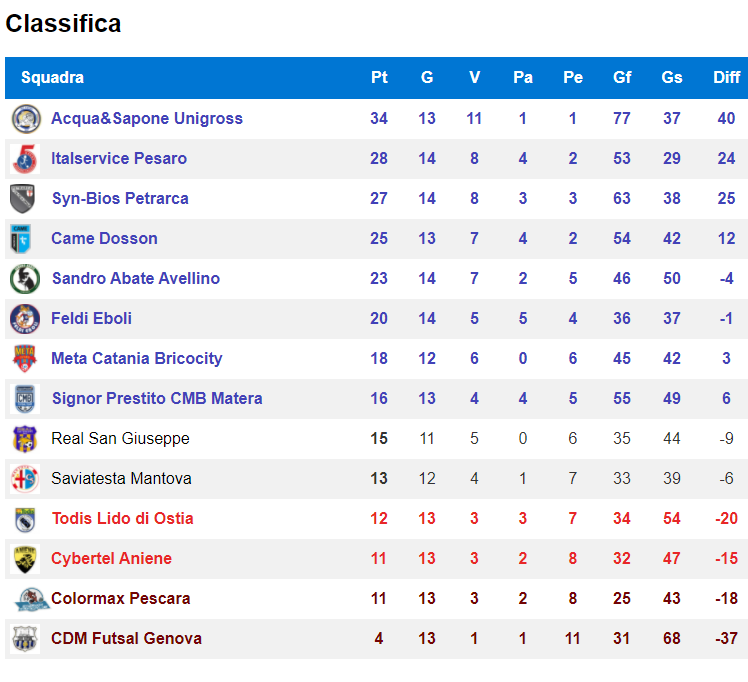
Task: Click the Syn-Bios Petrarca shield logo
Action: pos(22,199)
